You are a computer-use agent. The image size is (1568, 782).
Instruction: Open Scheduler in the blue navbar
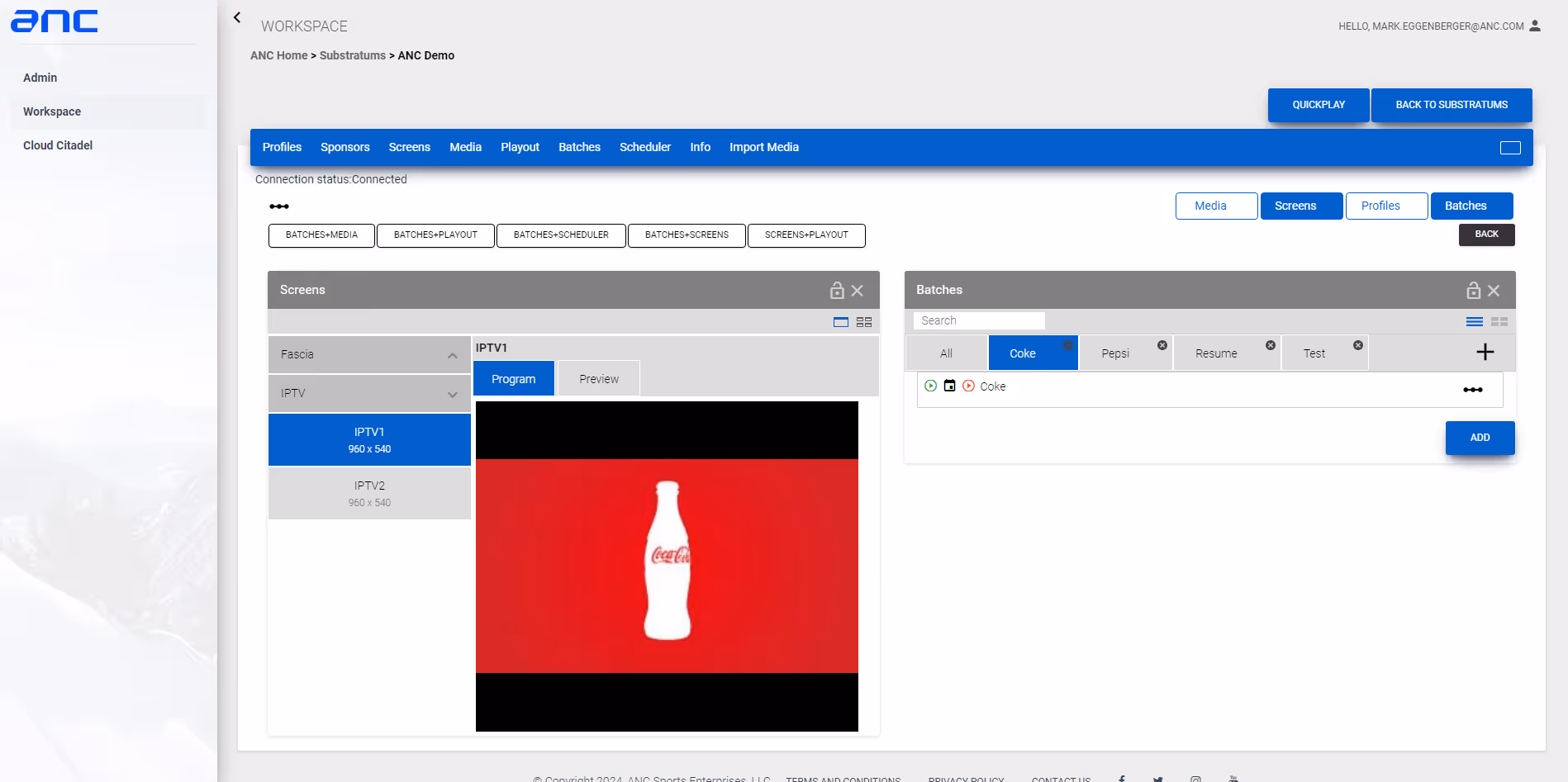[645, 147]
